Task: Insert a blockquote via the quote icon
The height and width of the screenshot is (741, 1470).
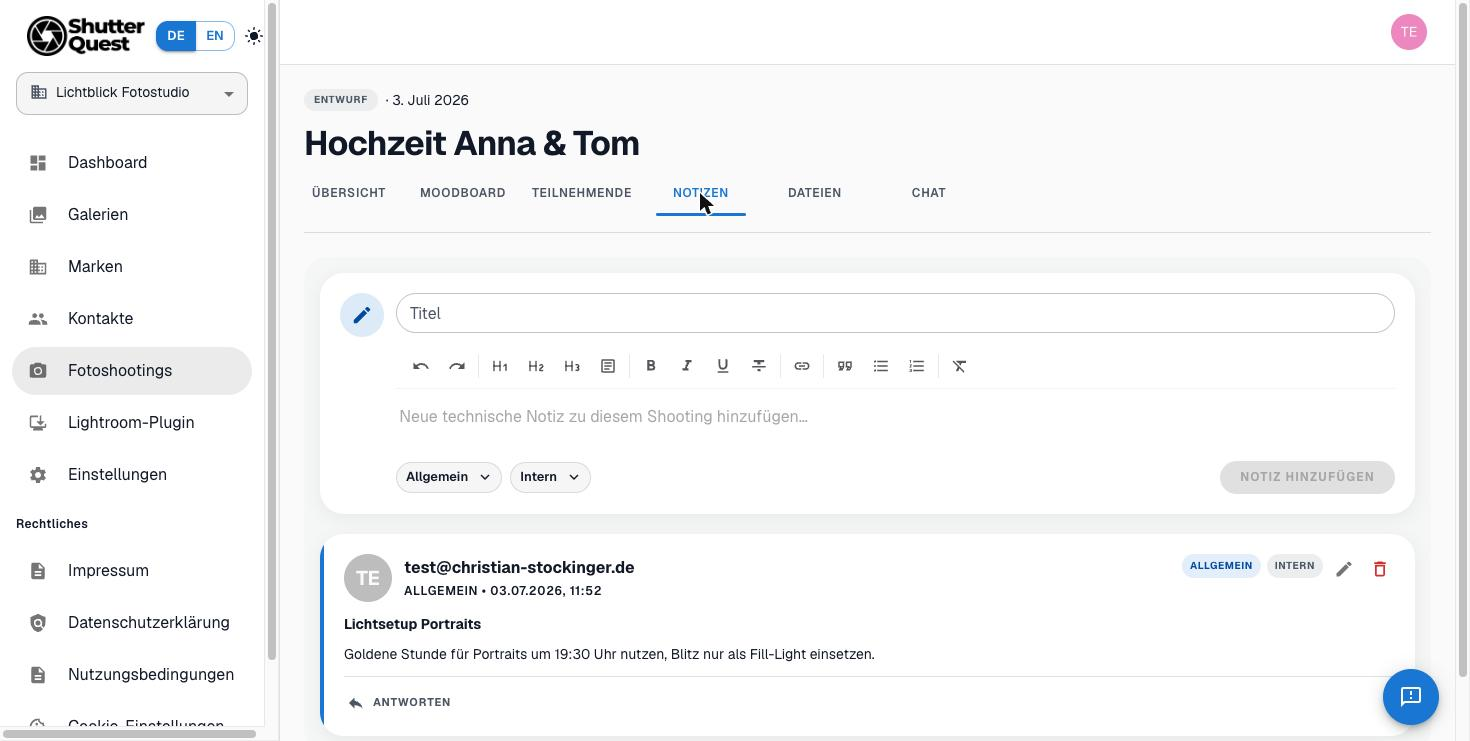Action: (x=845, y=366)
